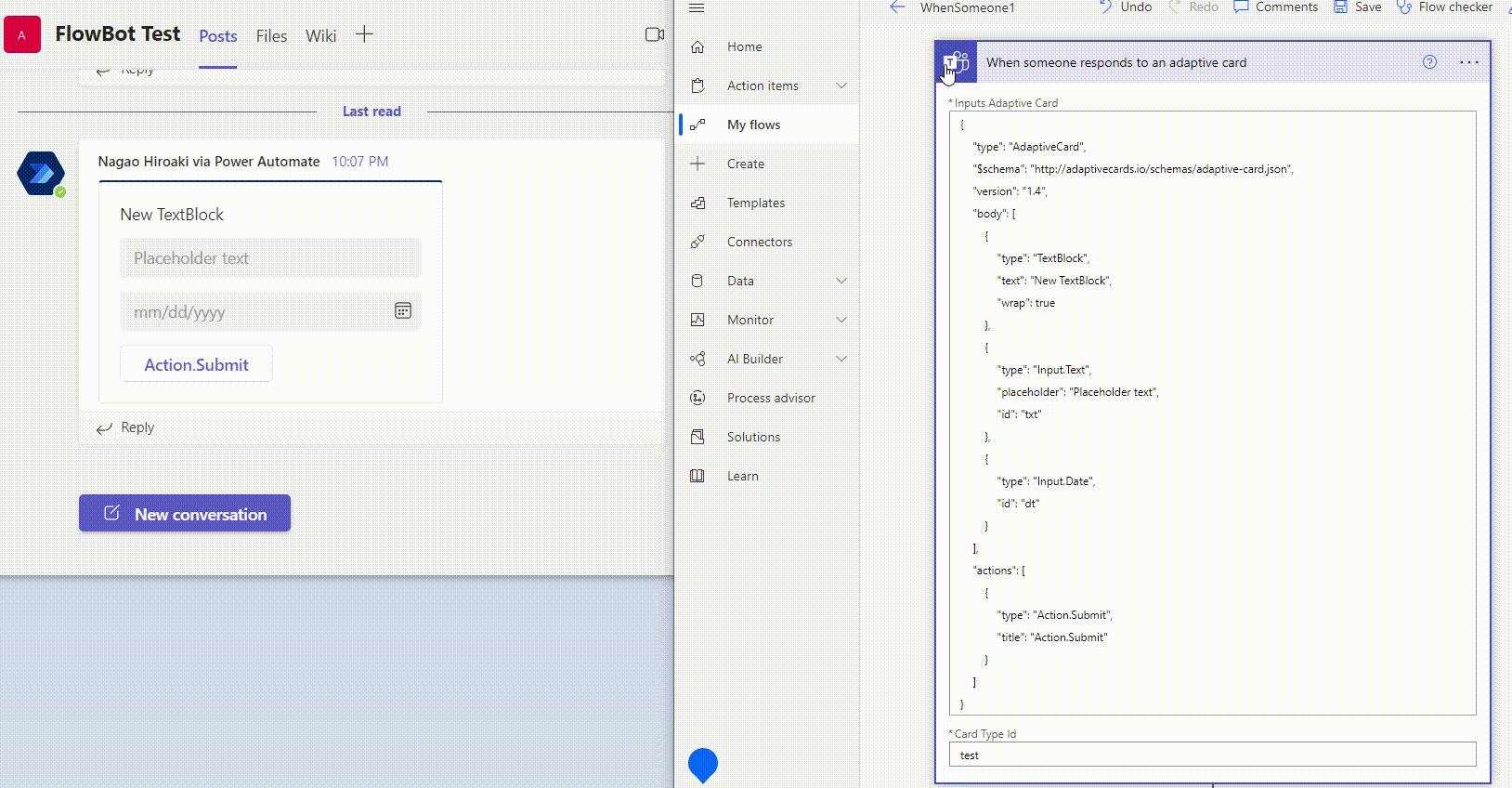Click the Home icon in sidebar
The image size is (1512, 788).
[697, 46]
